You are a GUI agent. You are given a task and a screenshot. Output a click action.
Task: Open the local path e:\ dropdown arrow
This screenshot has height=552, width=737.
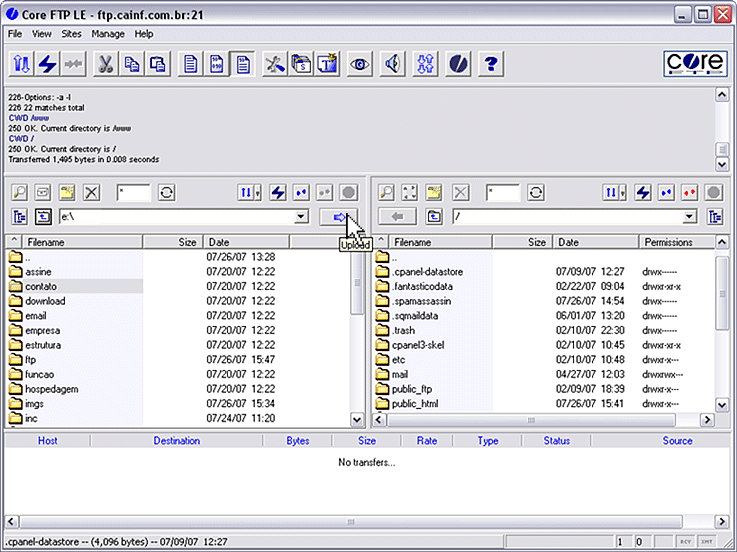(x=301, y=217)
